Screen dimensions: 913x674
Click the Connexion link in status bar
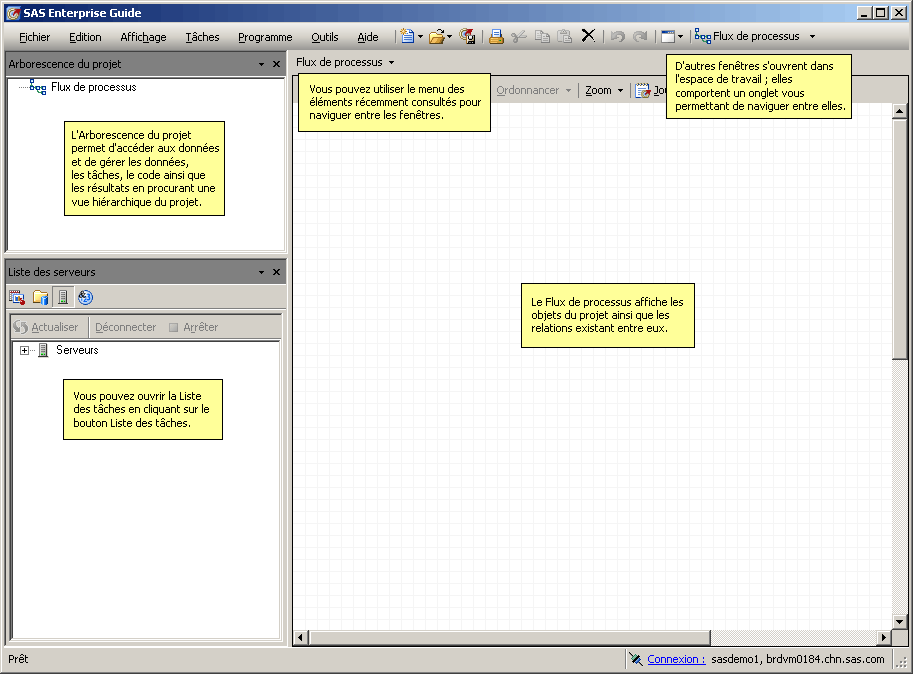click(676, 659)
